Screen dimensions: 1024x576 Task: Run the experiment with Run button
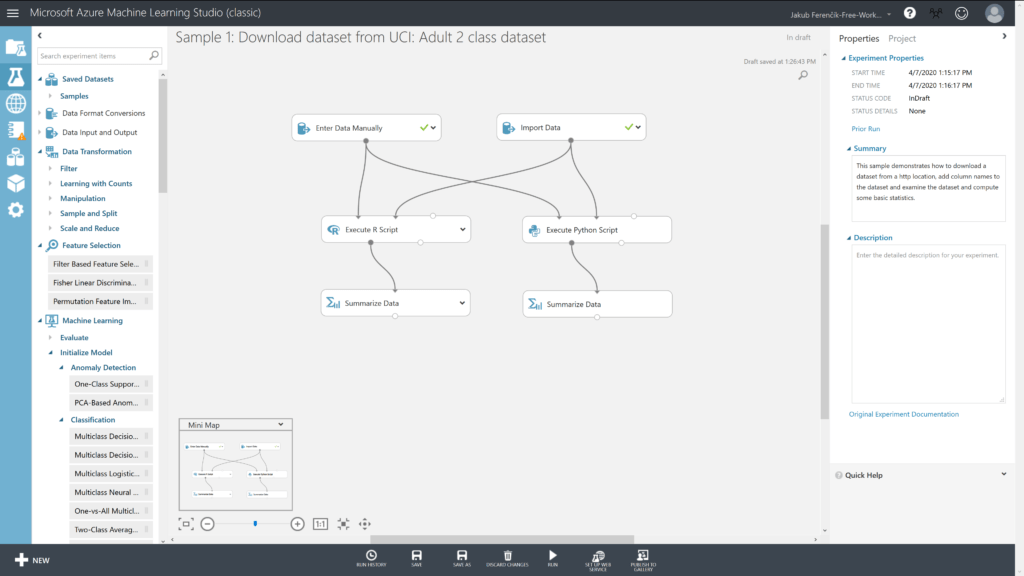point(552,558)
